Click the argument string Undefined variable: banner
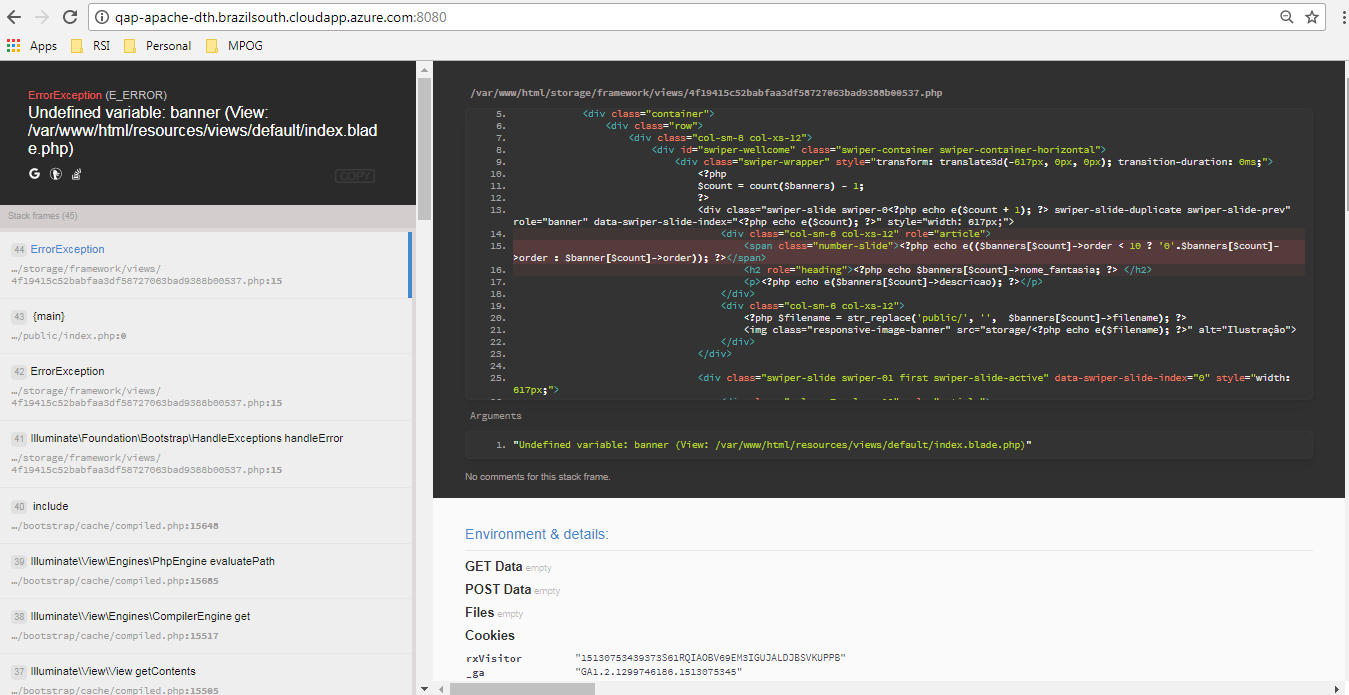The image size is (1349, 695). (772, 444)
